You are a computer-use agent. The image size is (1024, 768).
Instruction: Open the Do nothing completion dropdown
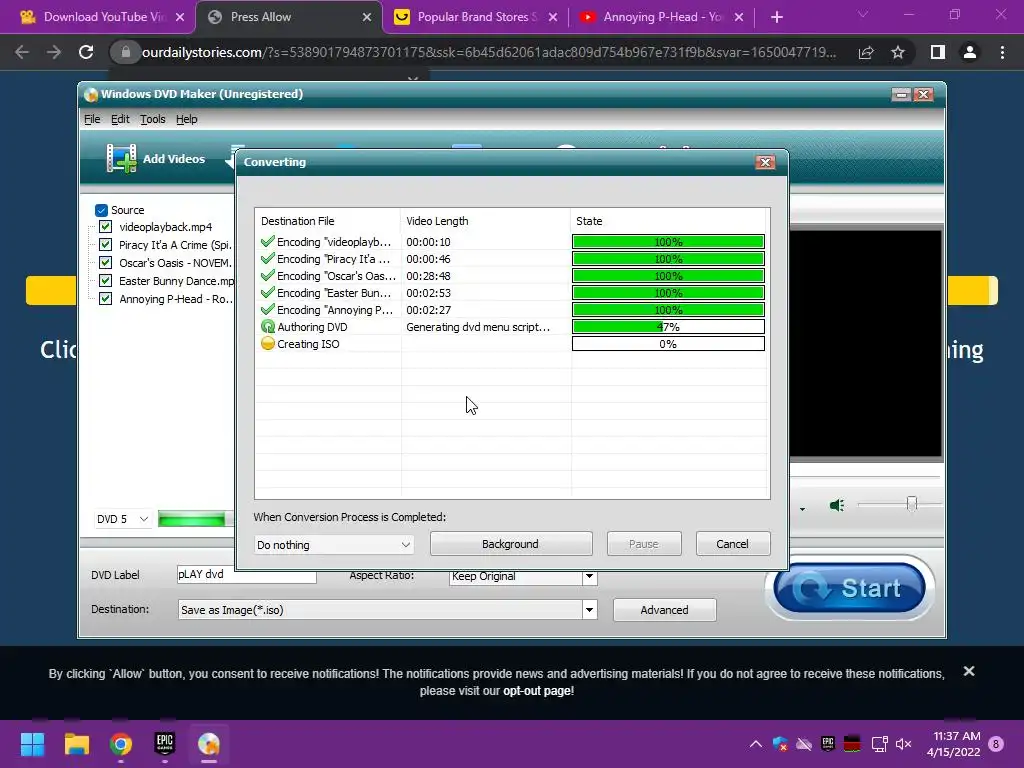coord(334,545)
